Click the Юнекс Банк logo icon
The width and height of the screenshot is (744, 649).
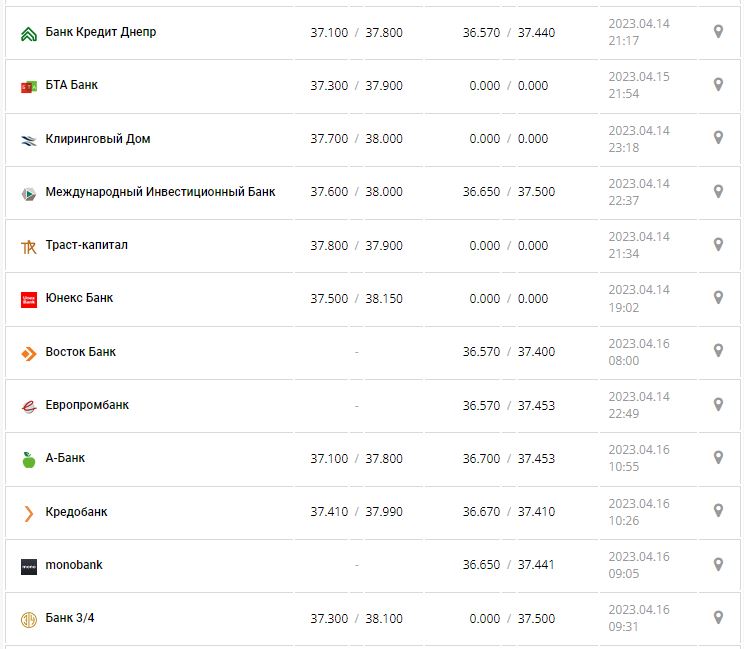28,299
